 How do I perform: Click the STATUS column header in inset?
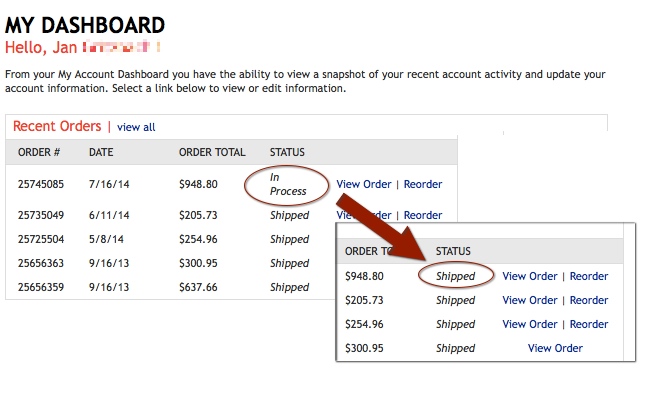[453, 251]
